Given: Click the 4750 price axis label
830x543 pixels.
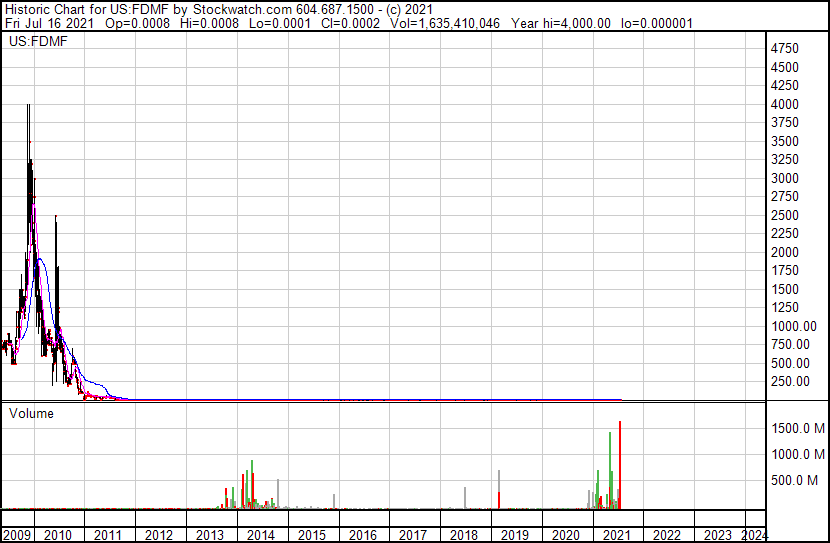Looking at the screenshot, I should pyautogui.click(x=785, y=49).
